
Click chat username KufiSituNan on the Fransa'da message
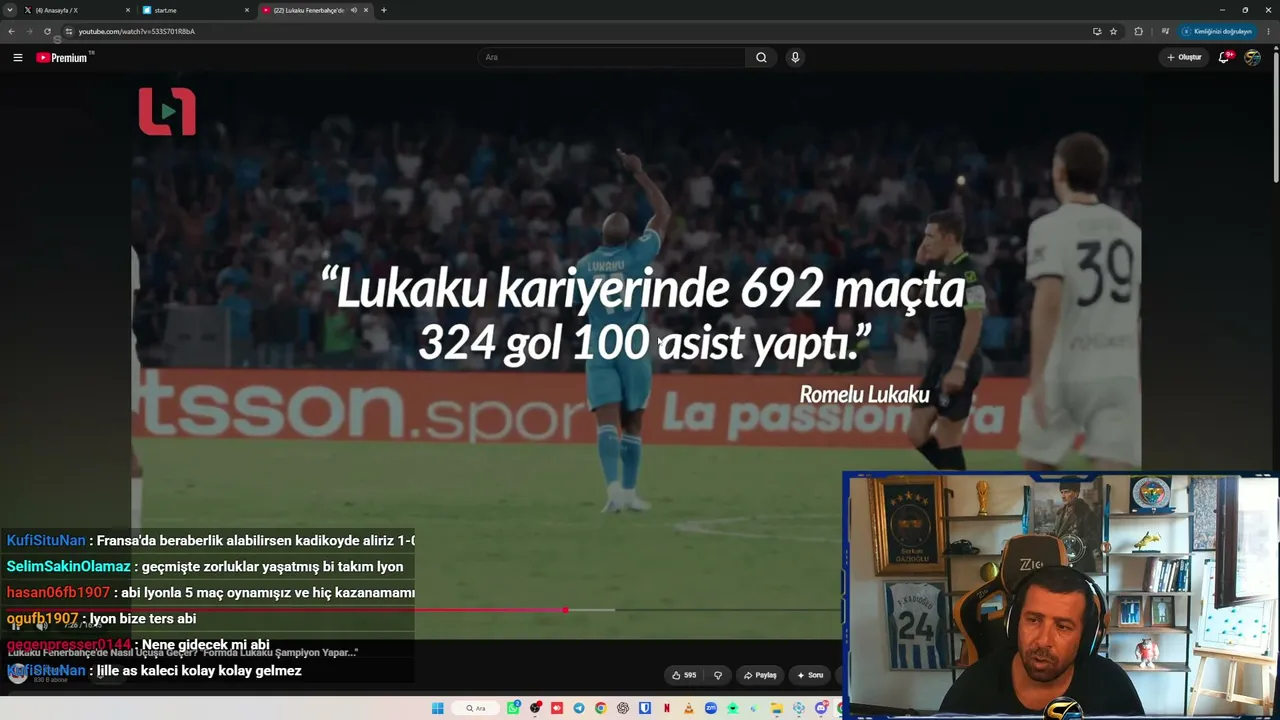pos(46,541)
